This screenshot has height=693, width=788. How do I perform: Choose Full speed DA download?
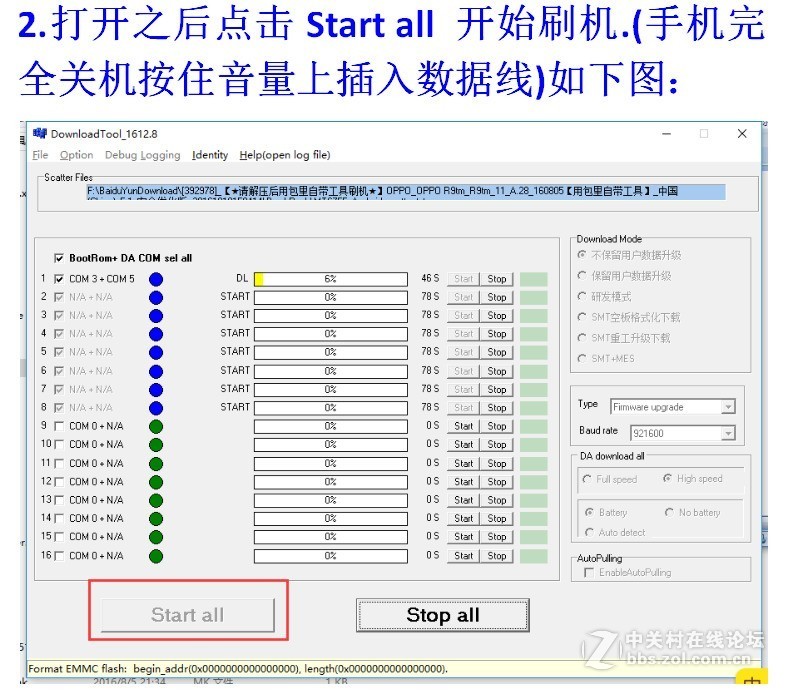pyautogui.click(x=586, y=479)
